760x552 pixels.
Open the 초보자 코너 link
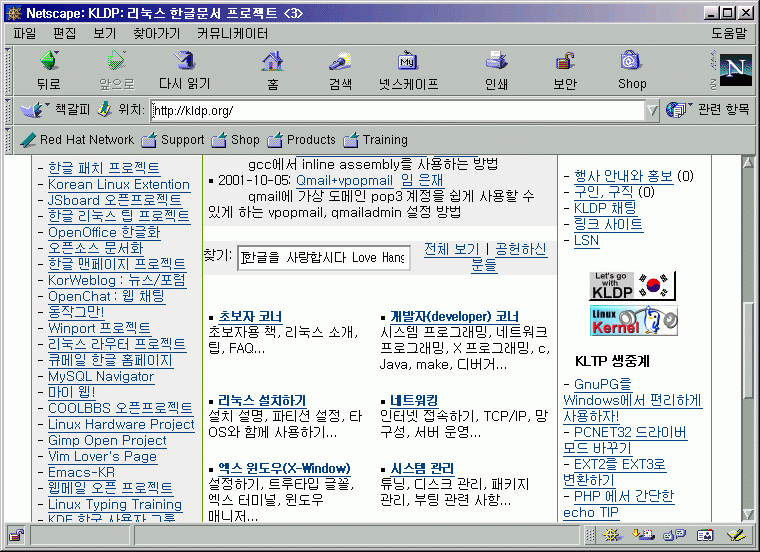(250, 316)
